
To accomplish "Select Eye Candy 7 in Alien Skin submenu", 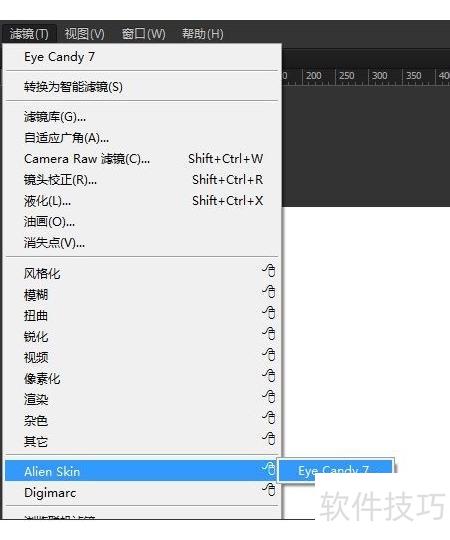I will click(335, 470).
